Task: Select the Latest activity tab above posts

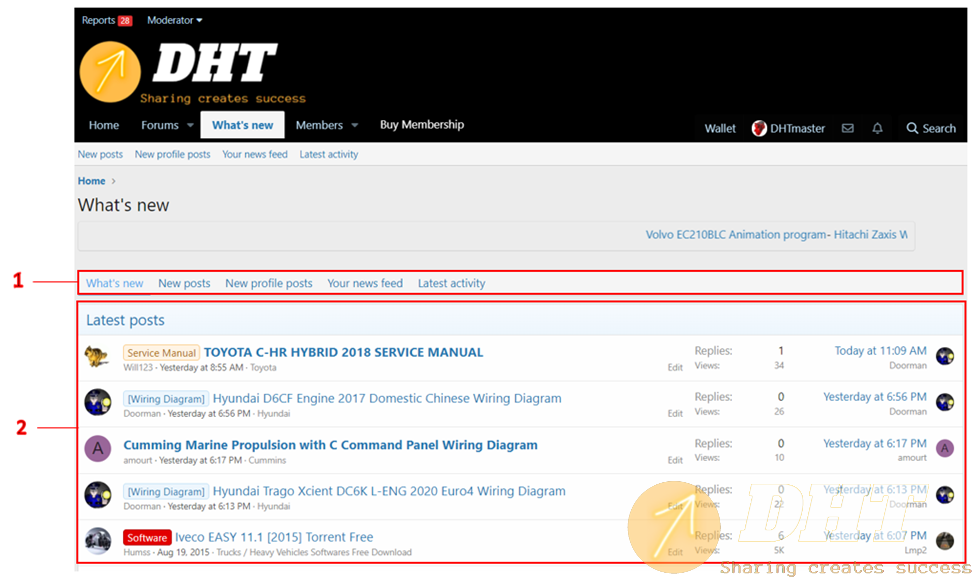Action: [x=451, y=283]
